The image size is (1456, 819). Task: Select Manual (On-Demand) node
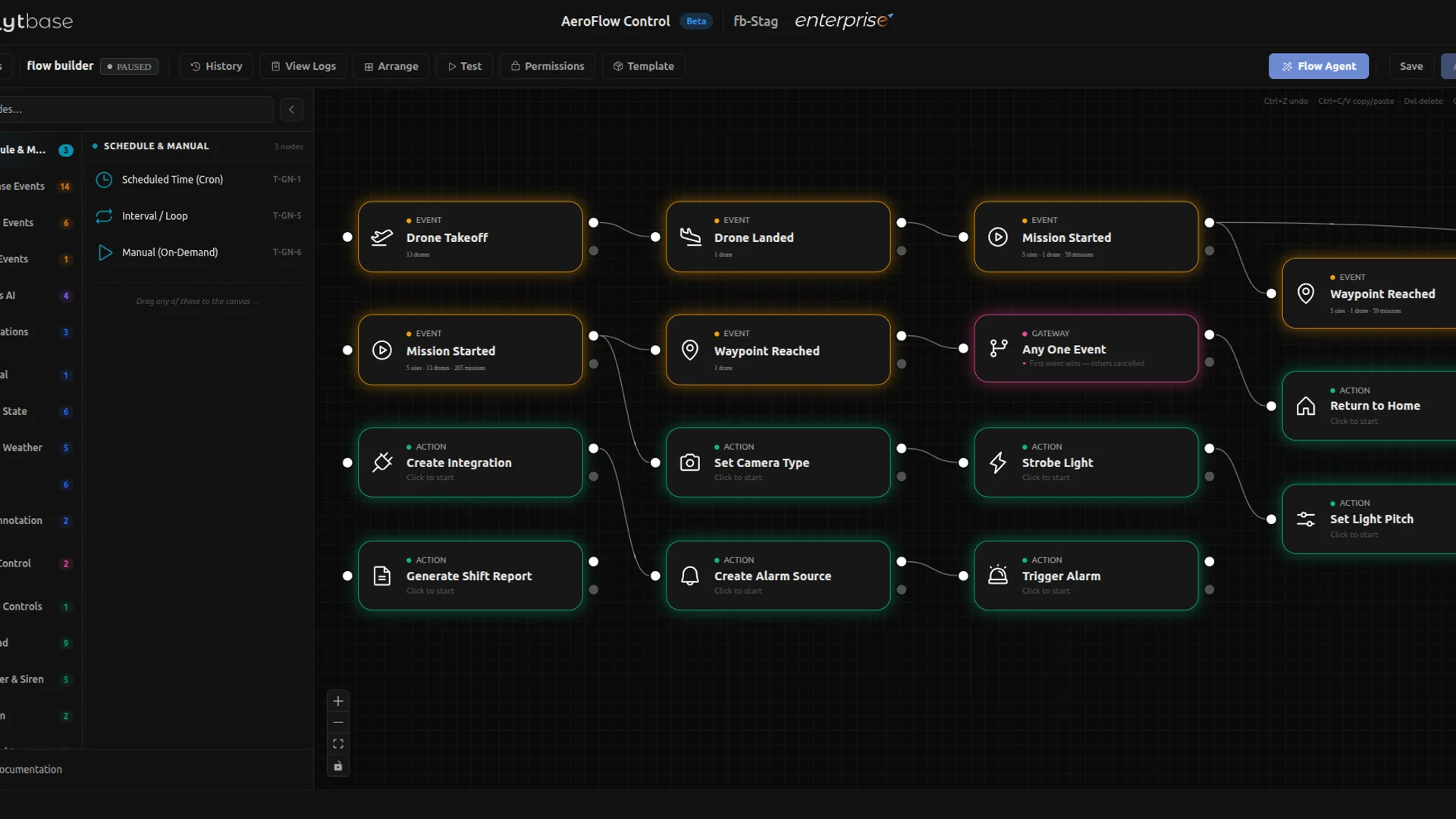197,253
